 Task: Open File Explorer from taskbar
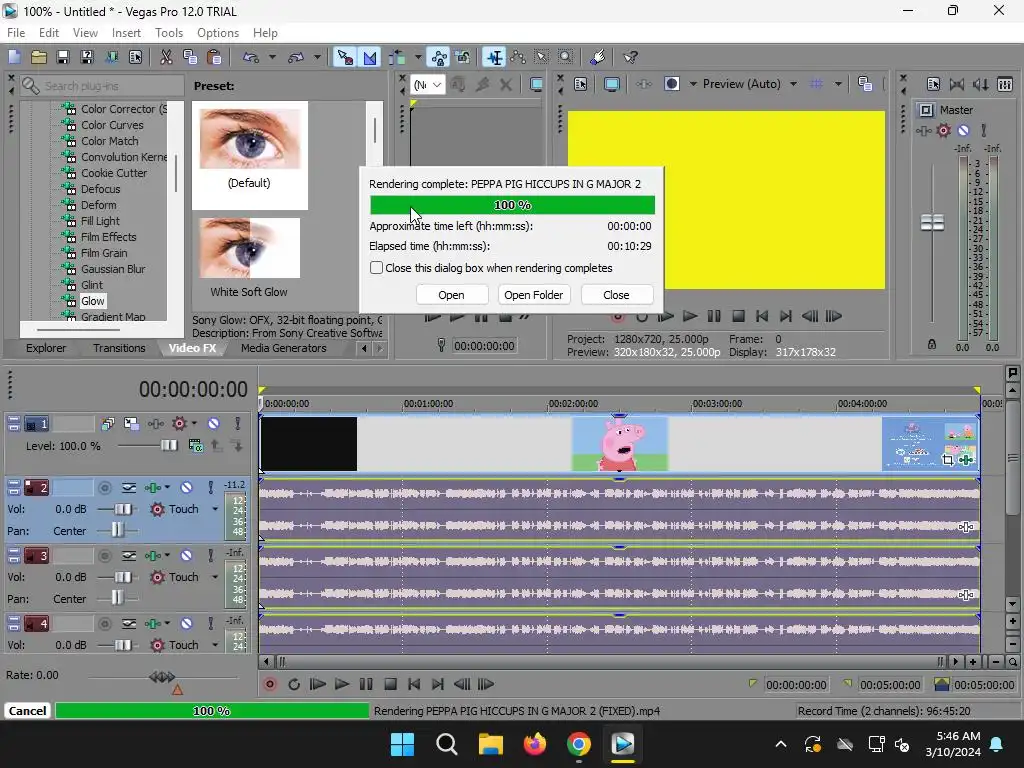coord(490,744)
